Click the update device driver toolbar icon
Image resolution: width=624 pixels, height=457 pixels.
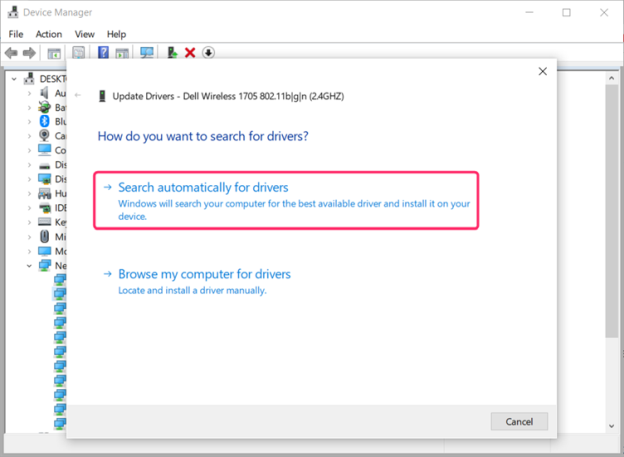172,53
